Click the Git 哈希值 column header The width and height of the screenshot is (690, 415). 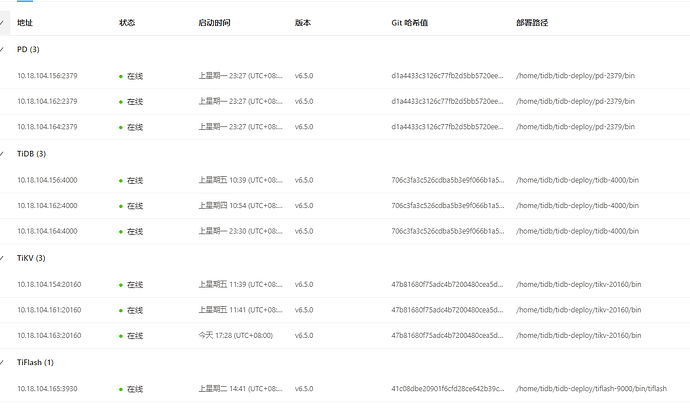410,22
